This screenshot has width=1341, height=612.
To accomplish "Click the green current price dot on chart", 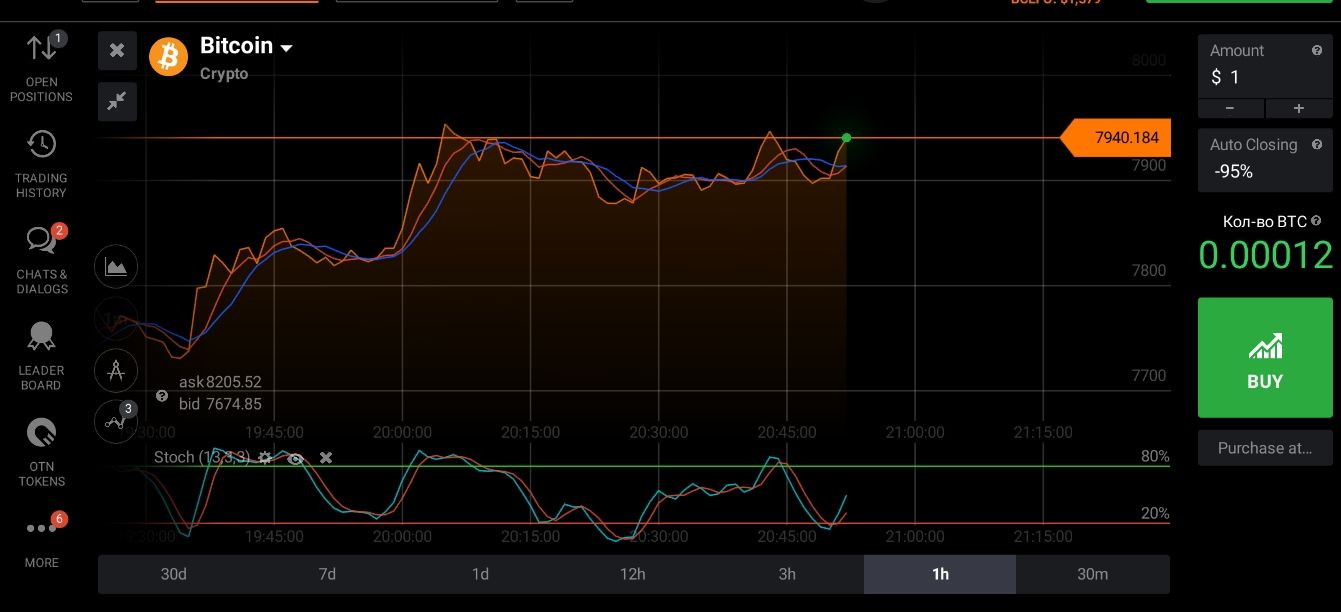I will tap(847, 138).
